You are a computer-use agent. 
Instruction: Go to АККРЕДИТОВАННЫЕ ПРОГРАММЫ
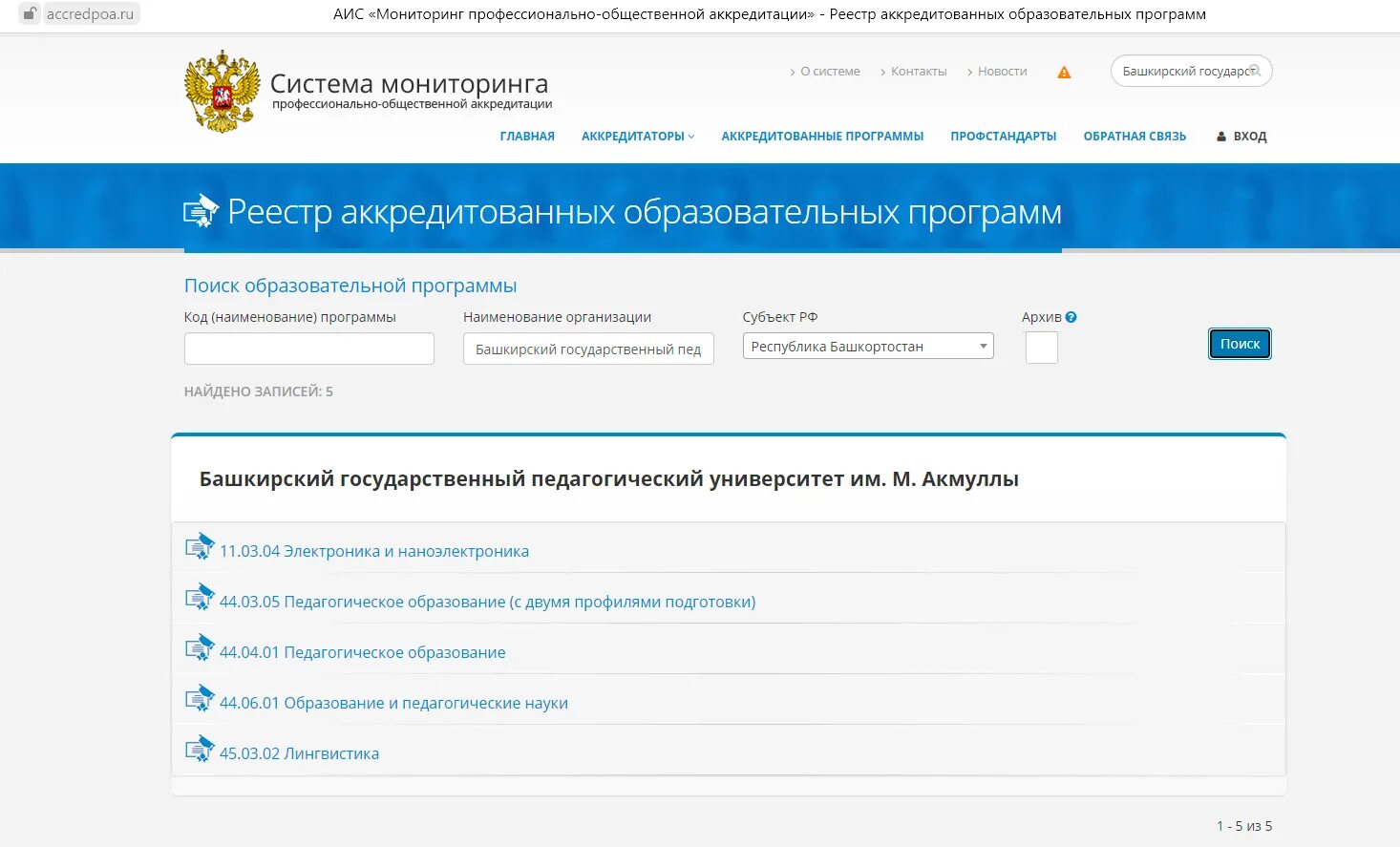pos(822,137)
